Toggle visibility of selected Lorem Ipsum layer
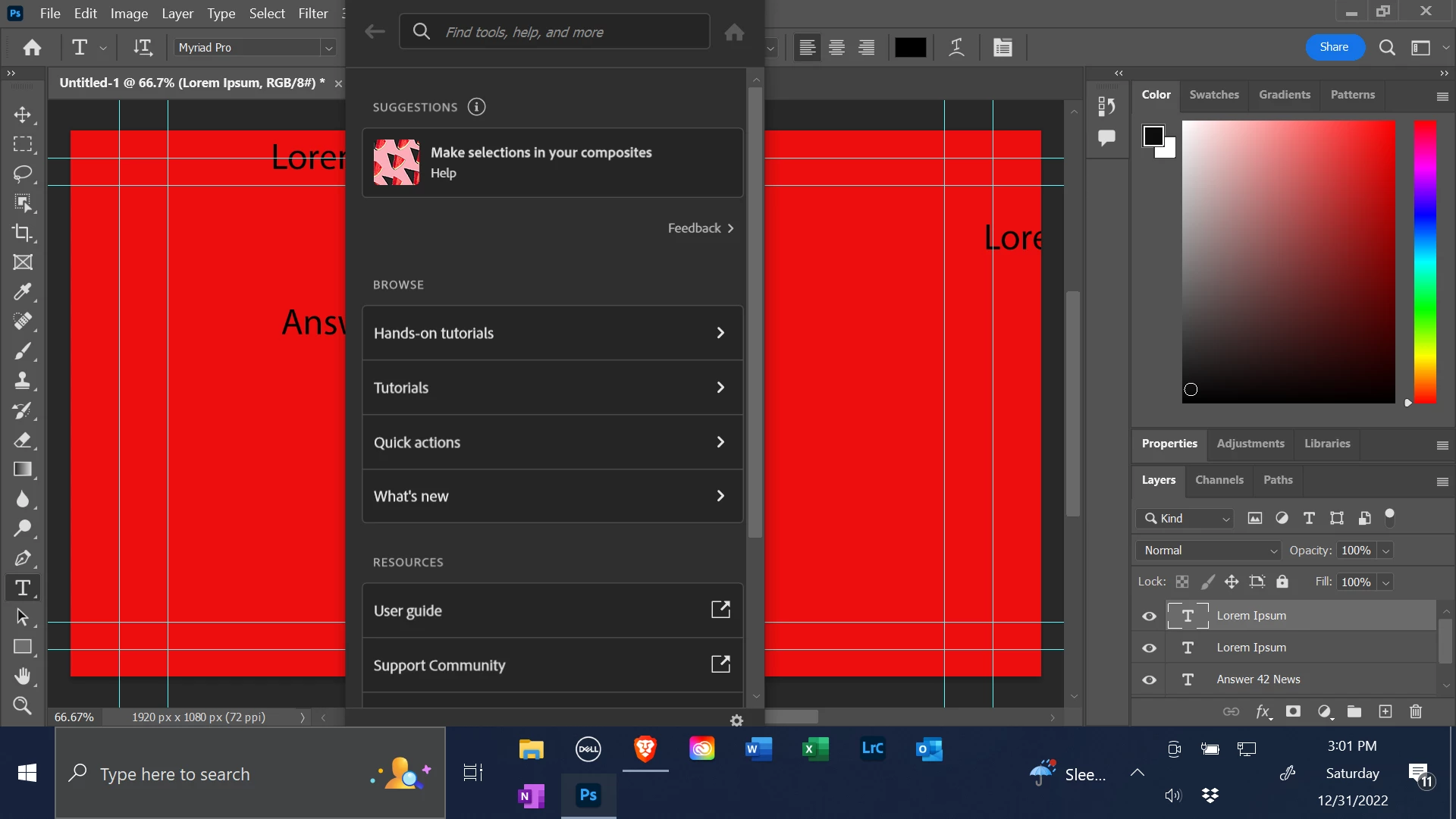Image resolution: width=1456 pixels, height=819 pixels. pyautogui.click(x=1150, y=616)
